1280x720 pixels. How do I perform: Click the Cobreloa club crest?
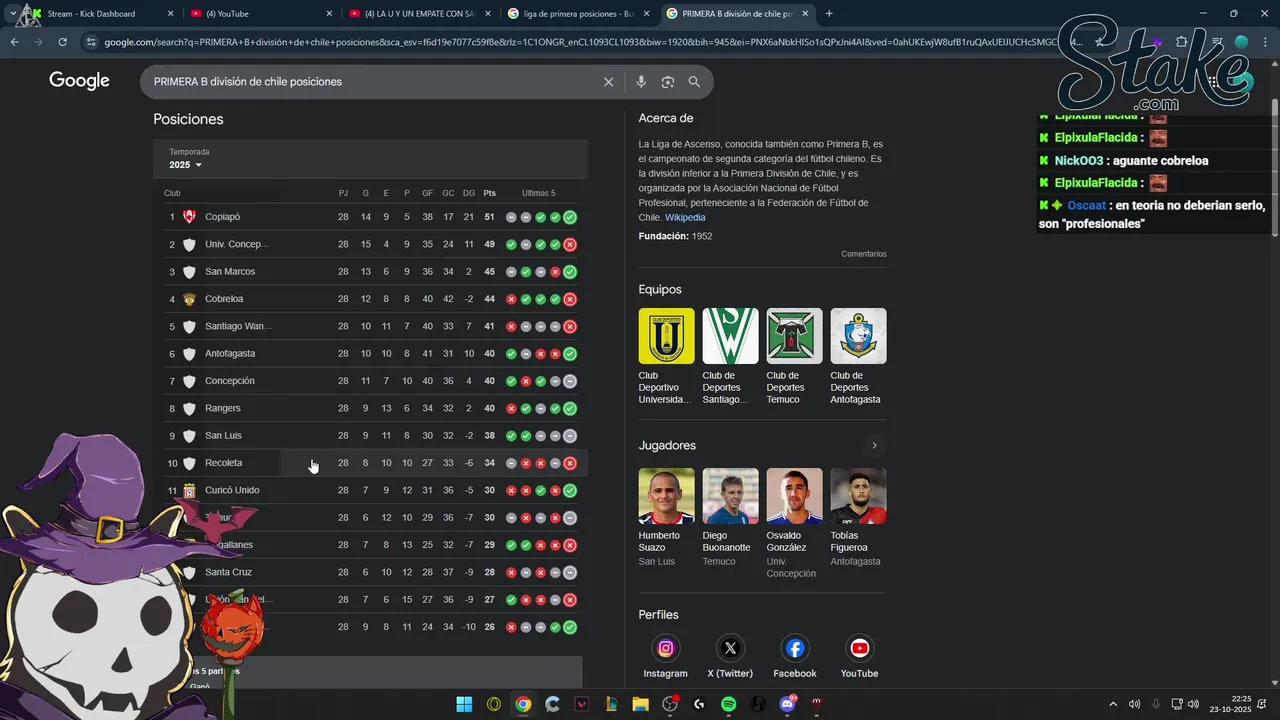[189, 299]
